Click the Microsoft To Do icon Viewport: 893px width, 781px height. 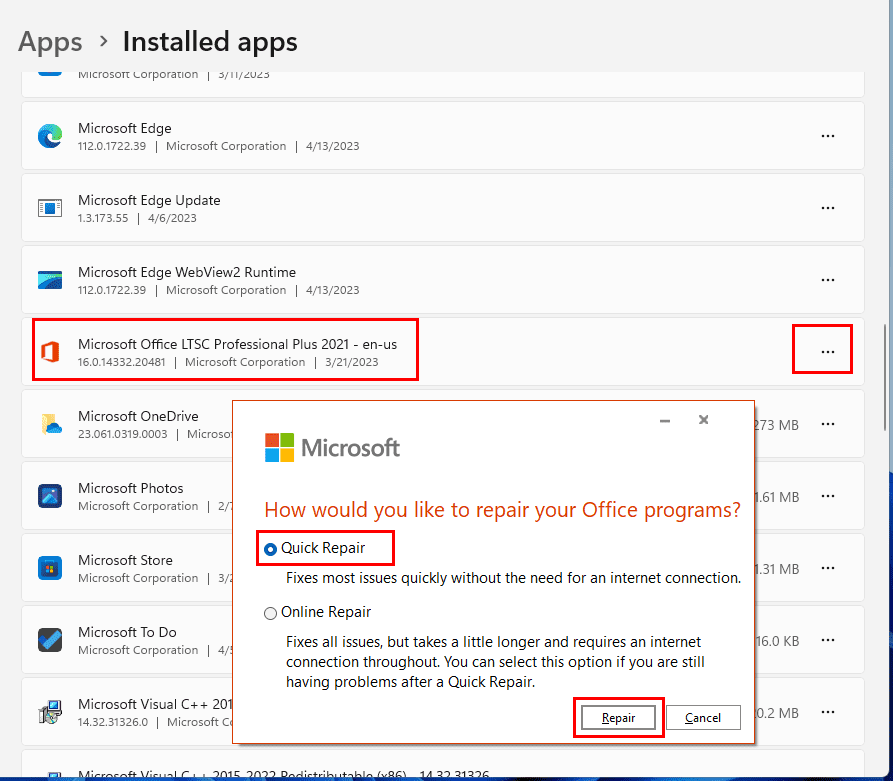coord(50,640)
